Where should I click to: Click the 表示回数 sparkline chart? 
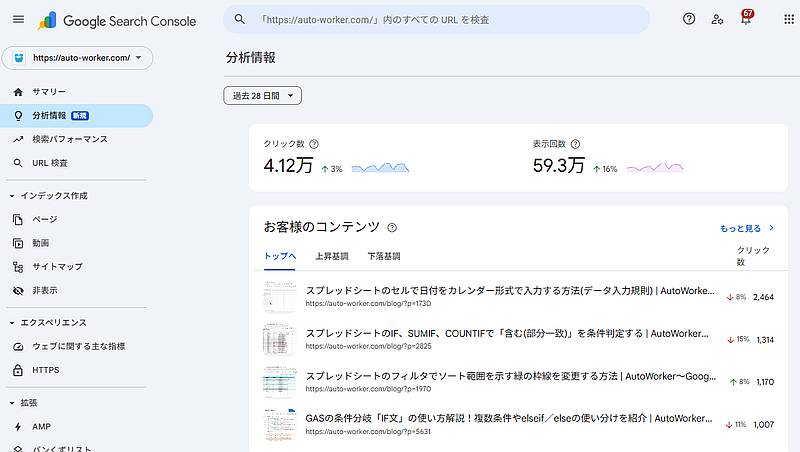coord(655,167)
